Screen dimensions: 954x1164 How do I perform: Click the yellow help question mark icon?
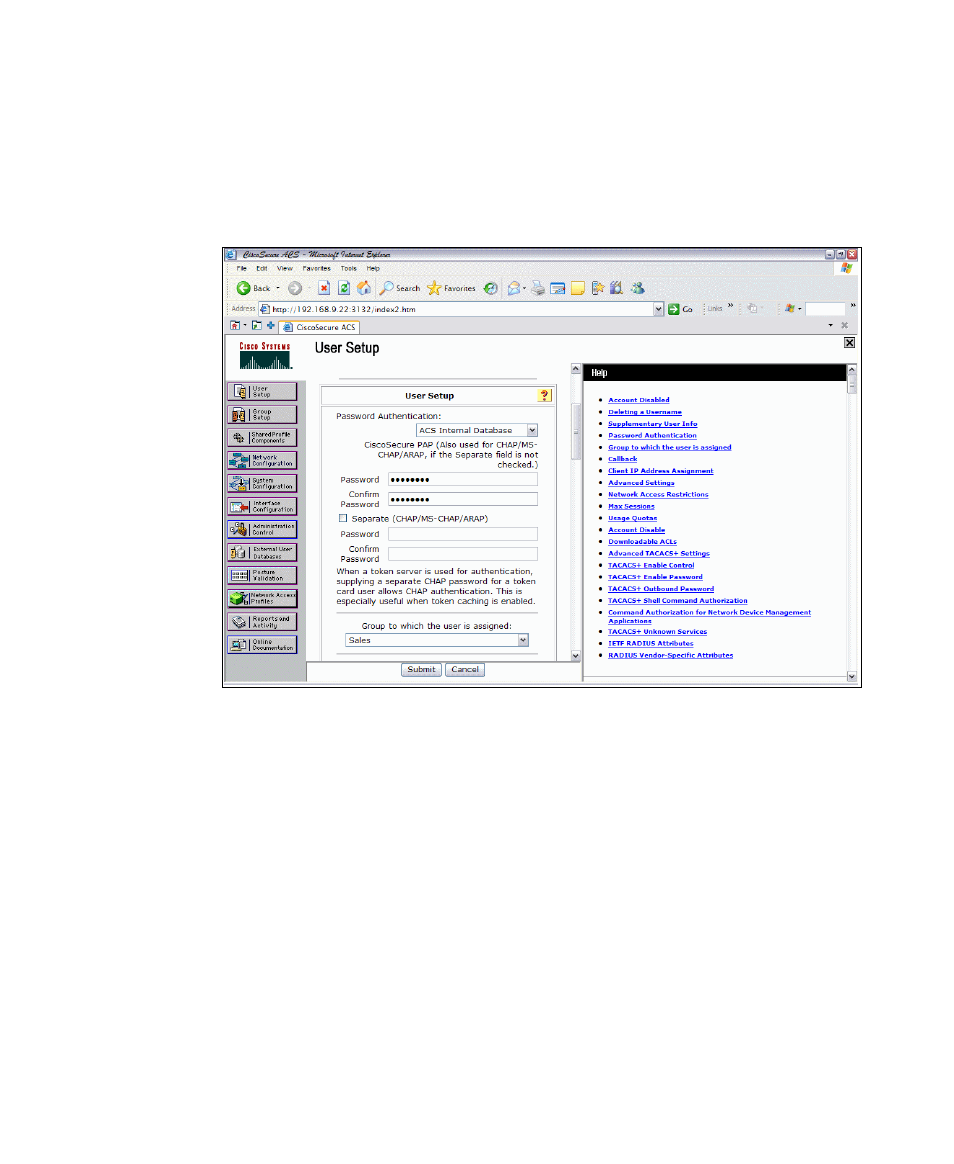coord(544,396)
